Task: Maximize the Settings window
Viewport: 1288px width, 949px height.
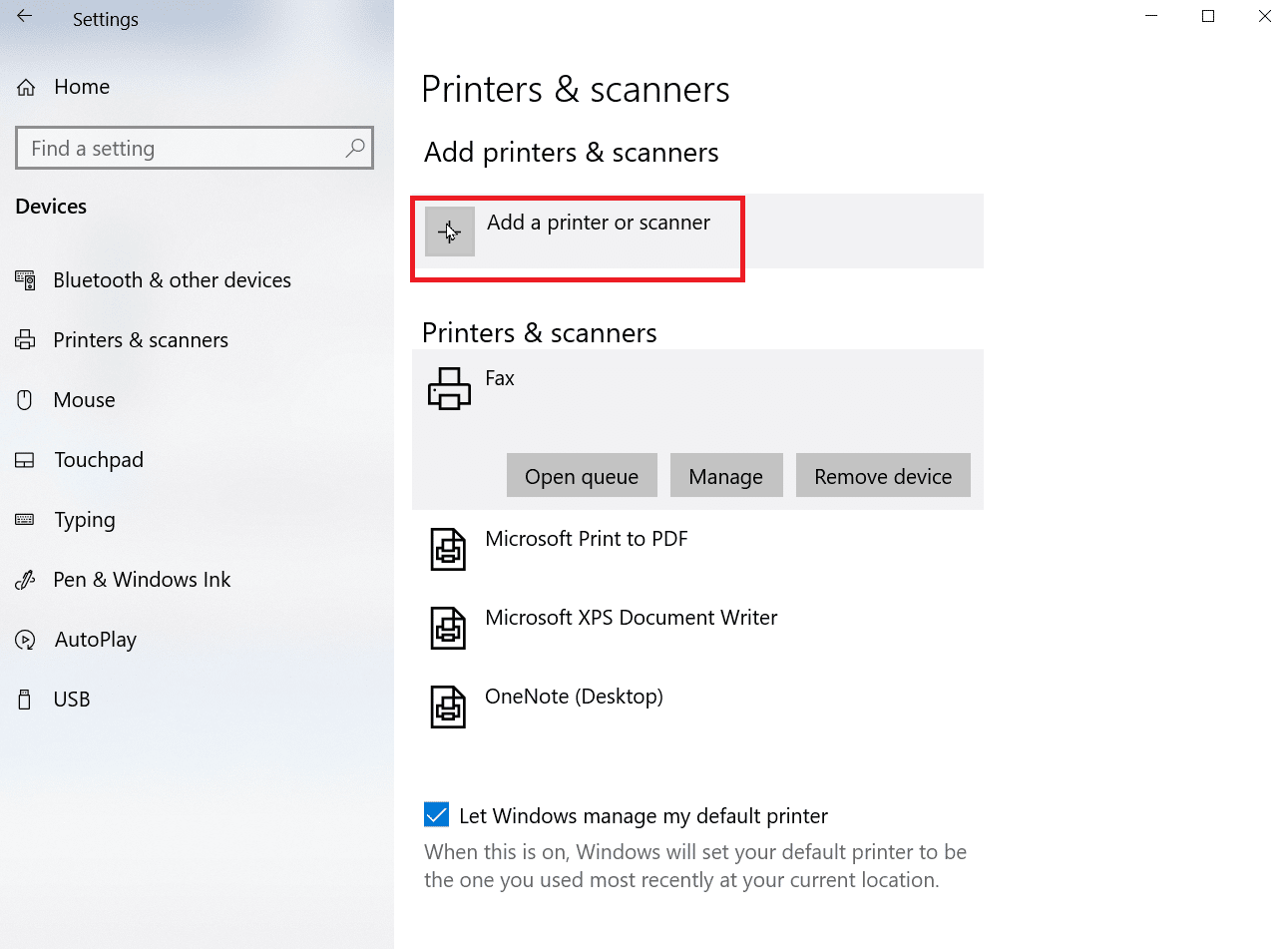Action: (x=1208, y=16)
